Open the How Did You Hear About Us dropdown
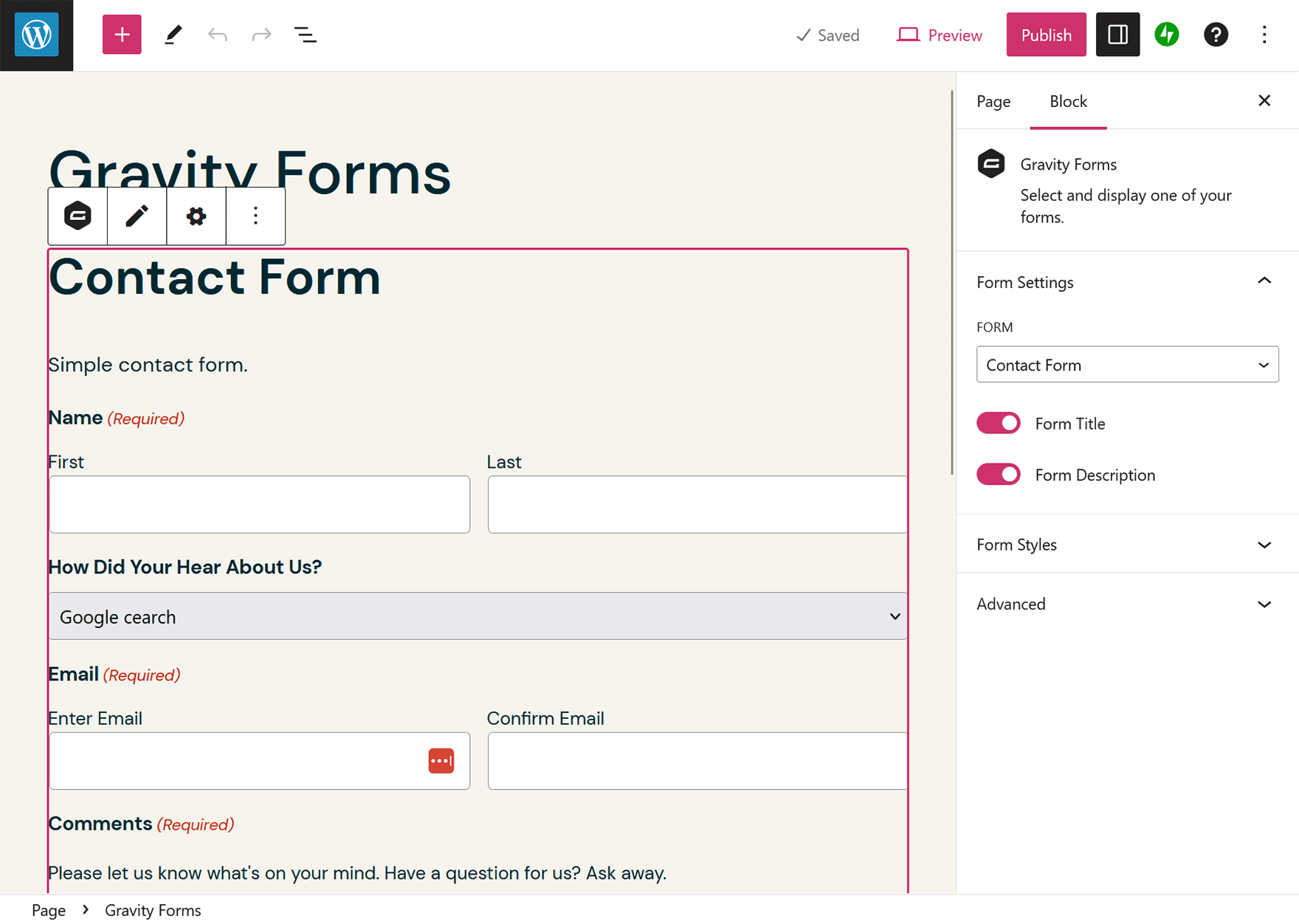Image resolution: width=1299 pixels, height=924 pixels. pyautogui.click(x=478, y=616)
